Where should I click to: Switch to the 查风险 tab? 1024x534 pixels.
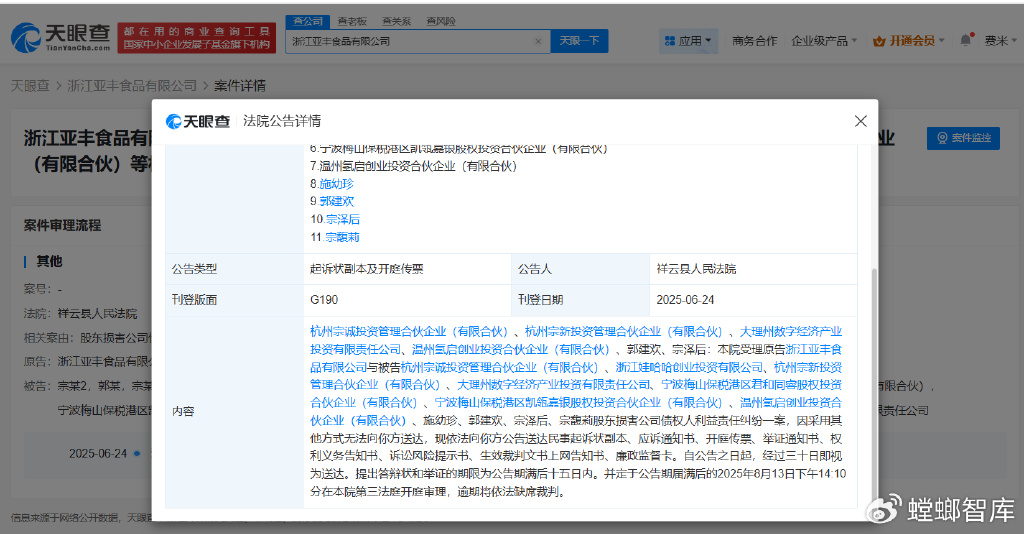click(x=441, y=22)
